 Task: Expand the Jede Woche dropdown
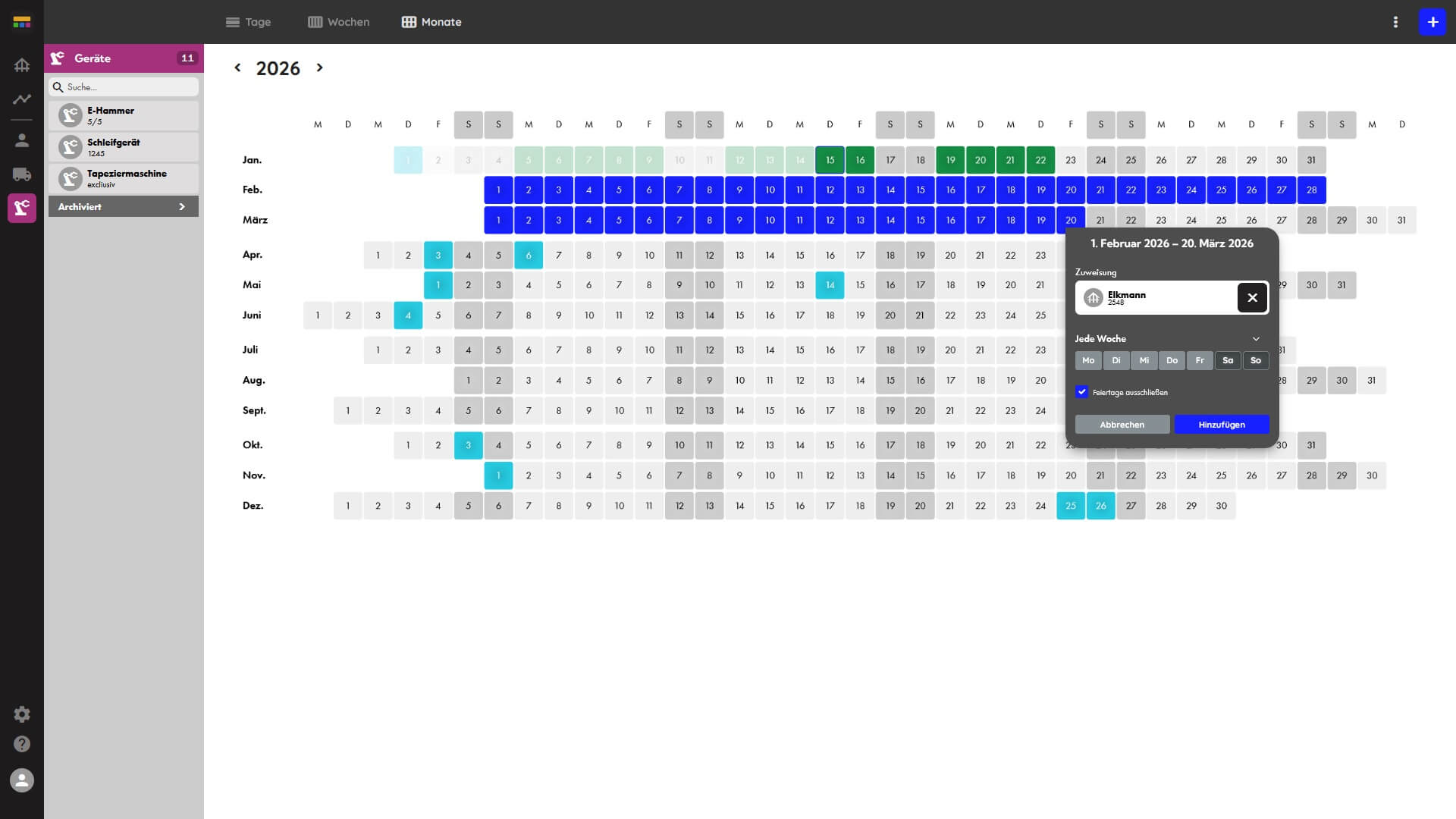point(1256,339)
